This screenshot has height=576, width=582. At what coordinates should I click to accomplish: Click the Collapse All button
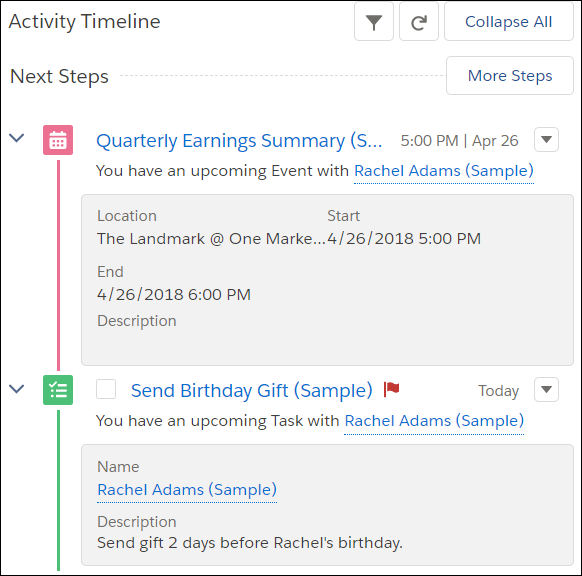(509, 22)
